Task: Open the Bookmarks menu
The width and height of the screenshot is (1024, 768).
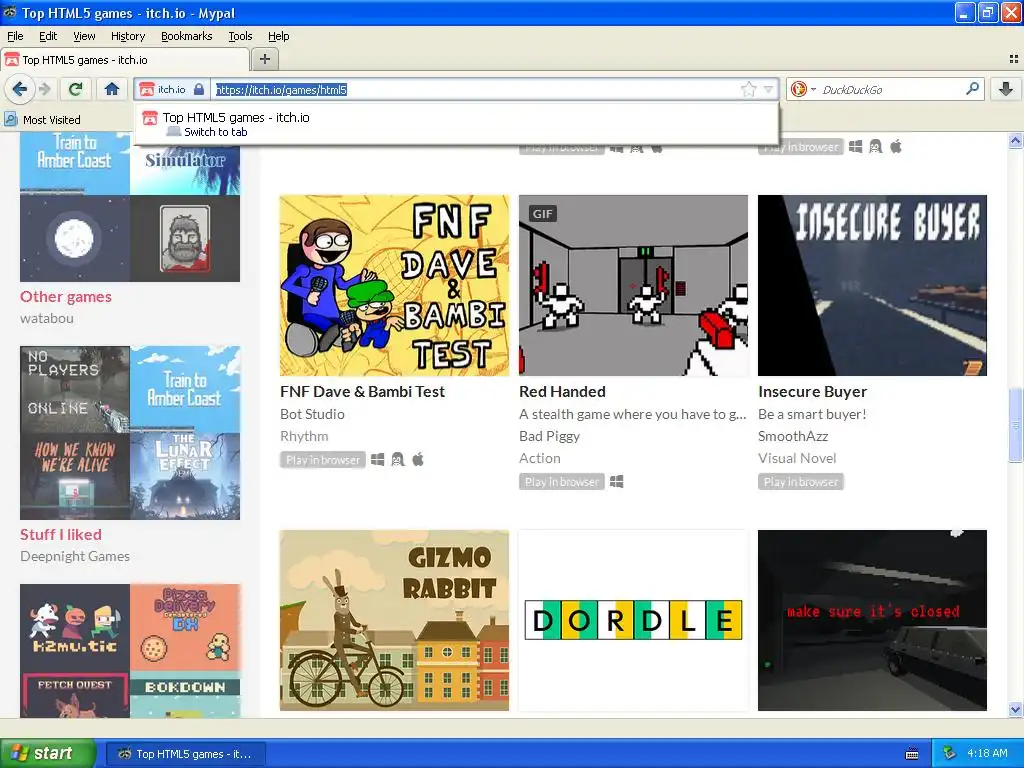Action: tap(187, 36)
